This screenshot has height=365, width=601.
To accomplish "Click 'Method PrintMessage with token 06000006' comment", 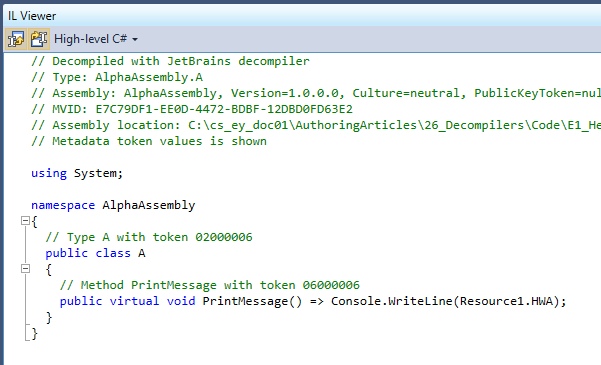I will 210,285.
